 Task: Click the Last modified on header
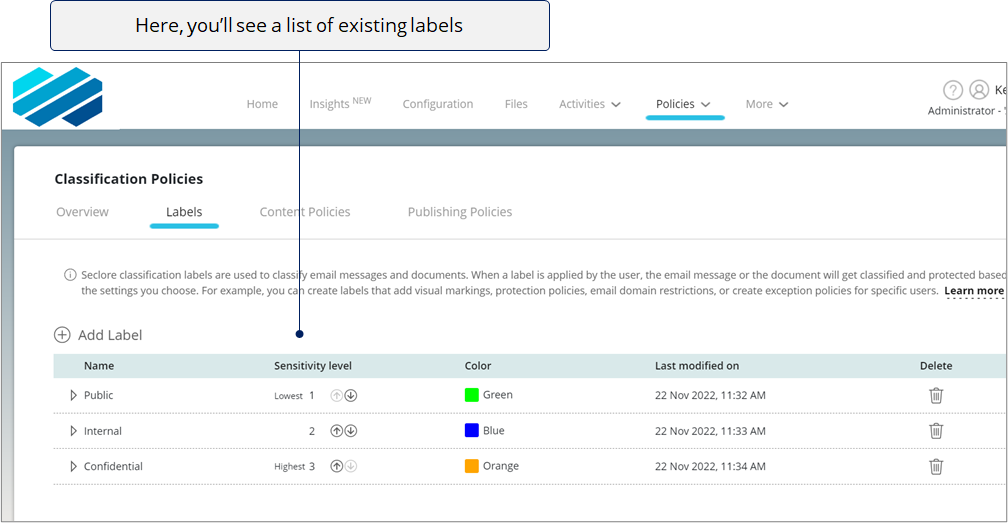point(697,366)
